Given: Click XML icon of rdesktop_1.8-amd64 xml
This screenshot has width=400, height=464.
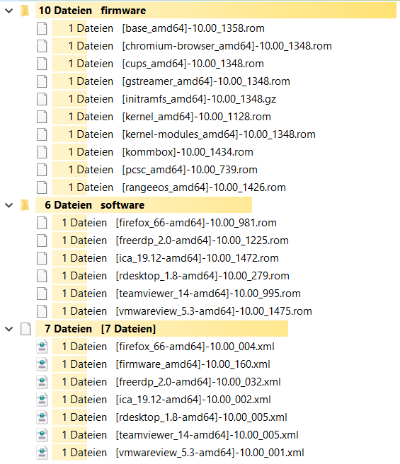Looking at the screenshot, I should coord(42,417).
